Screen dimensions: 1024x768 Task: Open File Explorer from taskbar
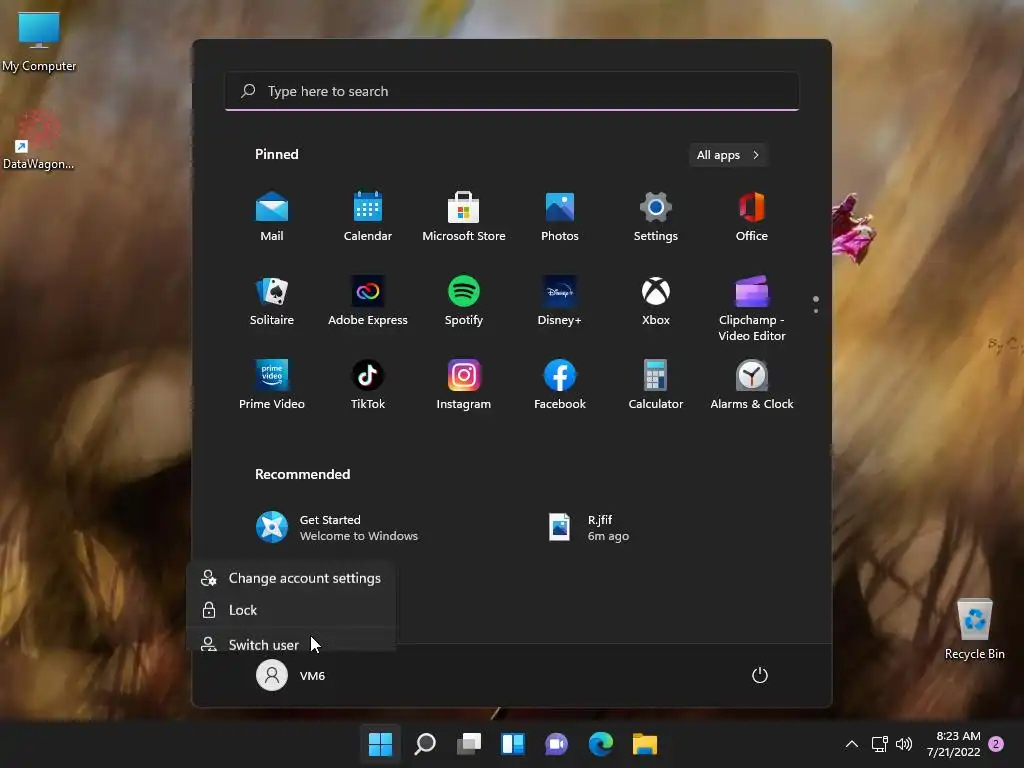[645, 744]
